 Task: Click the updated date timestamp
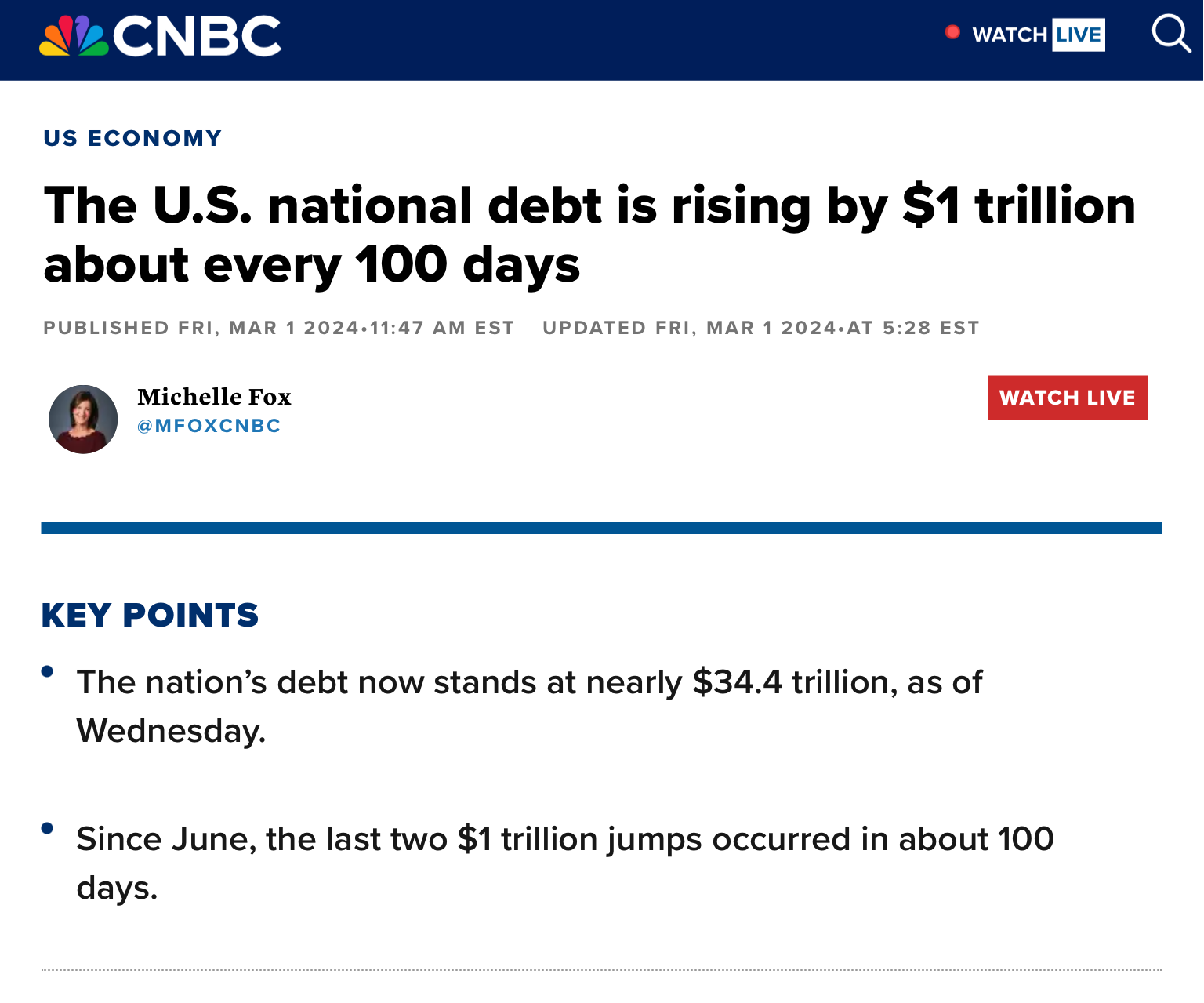point(760,328)
